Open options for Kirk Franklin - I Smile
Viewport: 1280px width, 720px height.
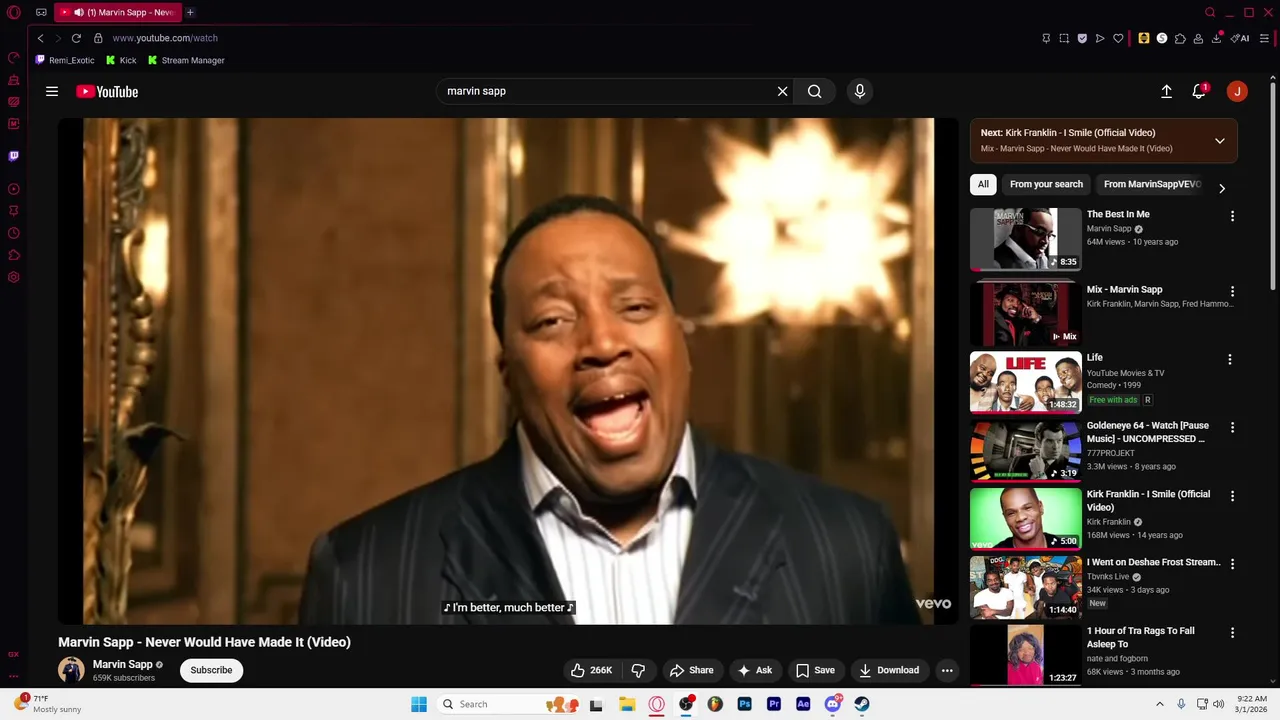(1232, 496)
